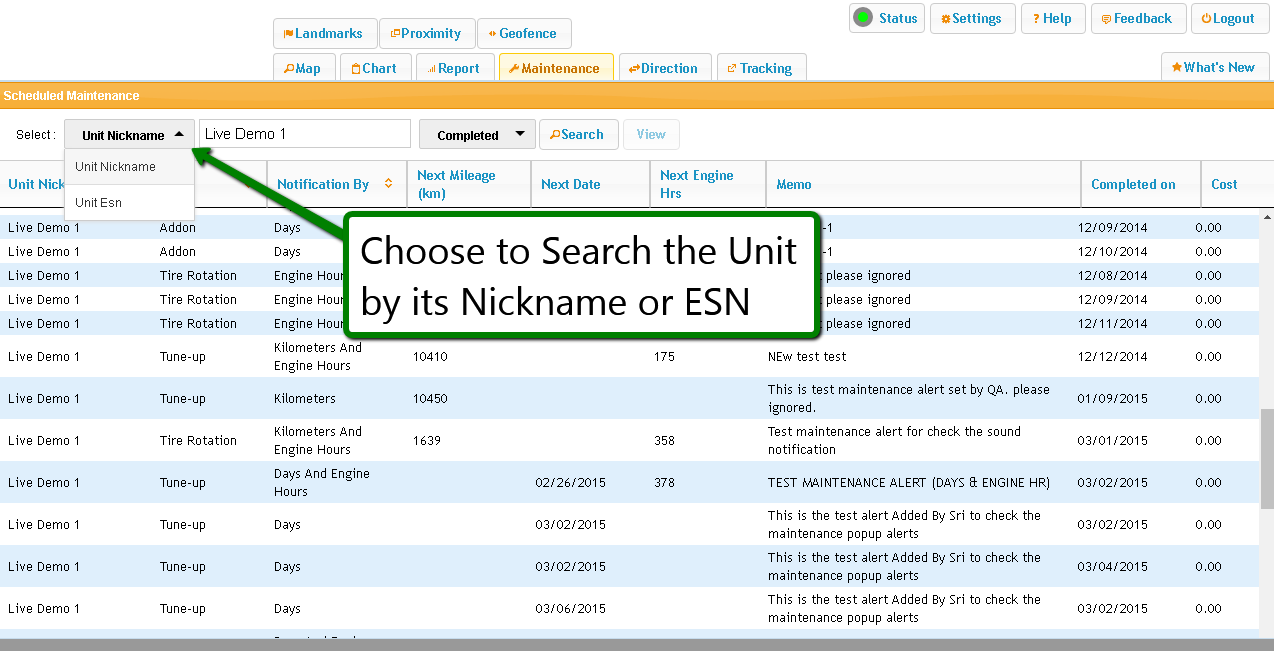1274x651 pixels.
Task: Click the Live Demo 1 search field
Action: 304,134
